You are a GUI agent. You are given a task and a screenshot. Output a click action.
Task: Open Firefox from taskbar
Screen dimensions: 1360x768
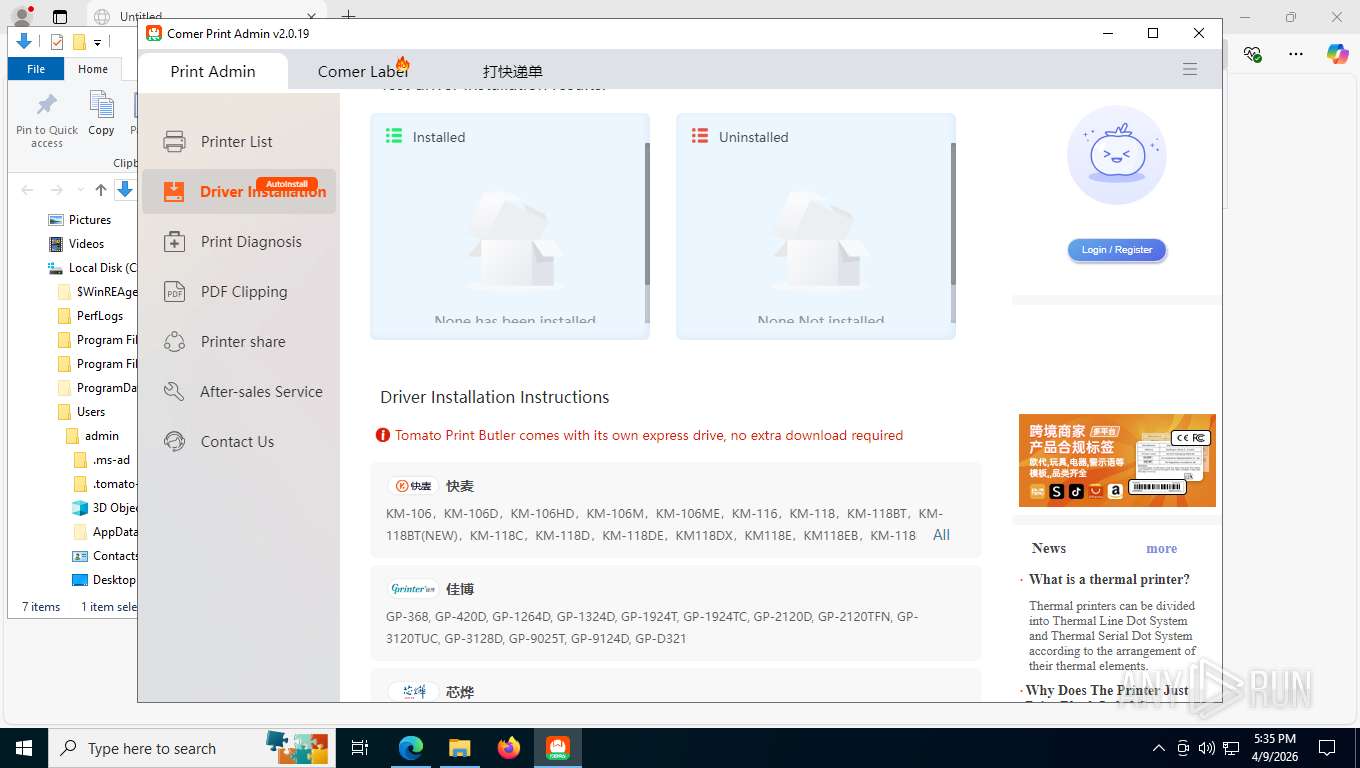(x=509, y=748)
